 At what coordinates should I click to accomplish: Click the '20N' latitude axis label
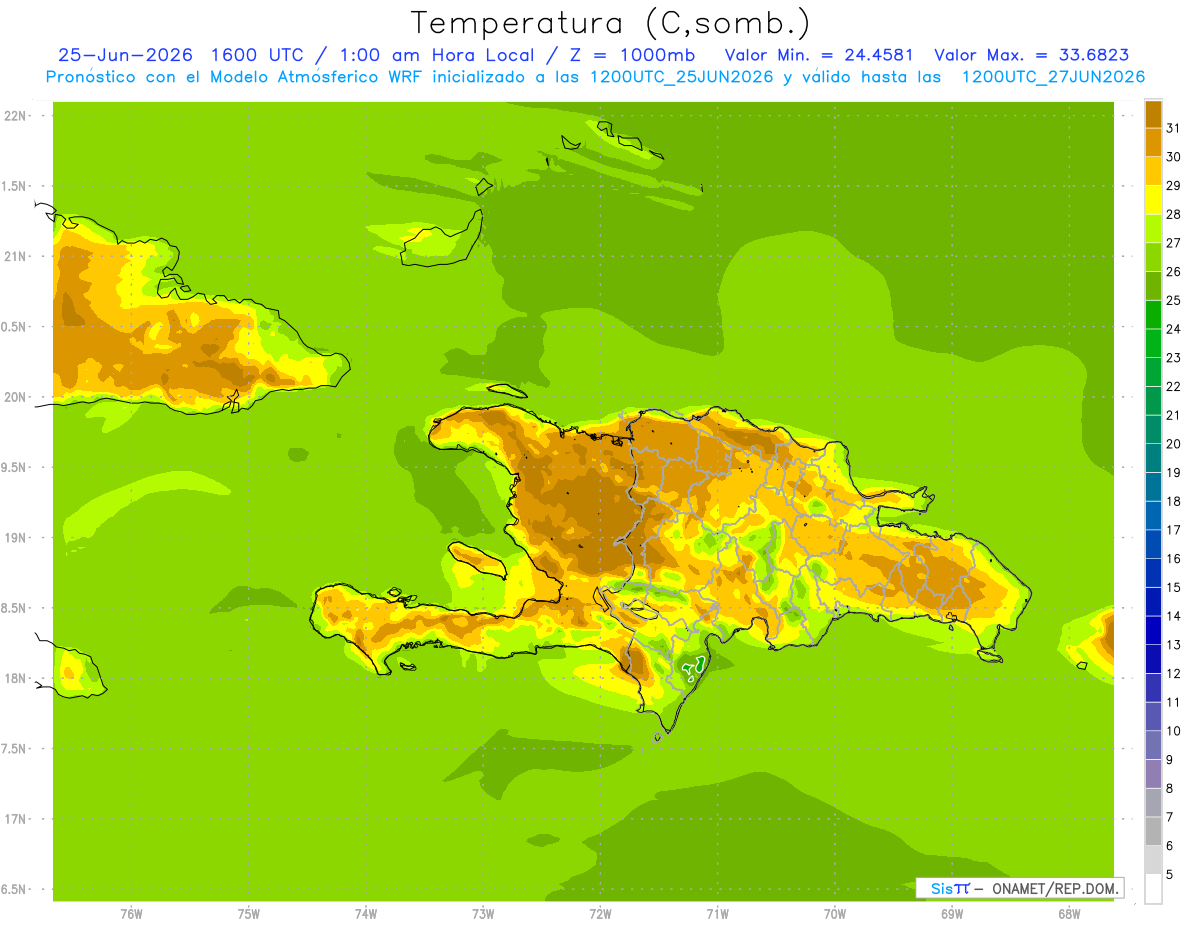[x=16, y=397]
